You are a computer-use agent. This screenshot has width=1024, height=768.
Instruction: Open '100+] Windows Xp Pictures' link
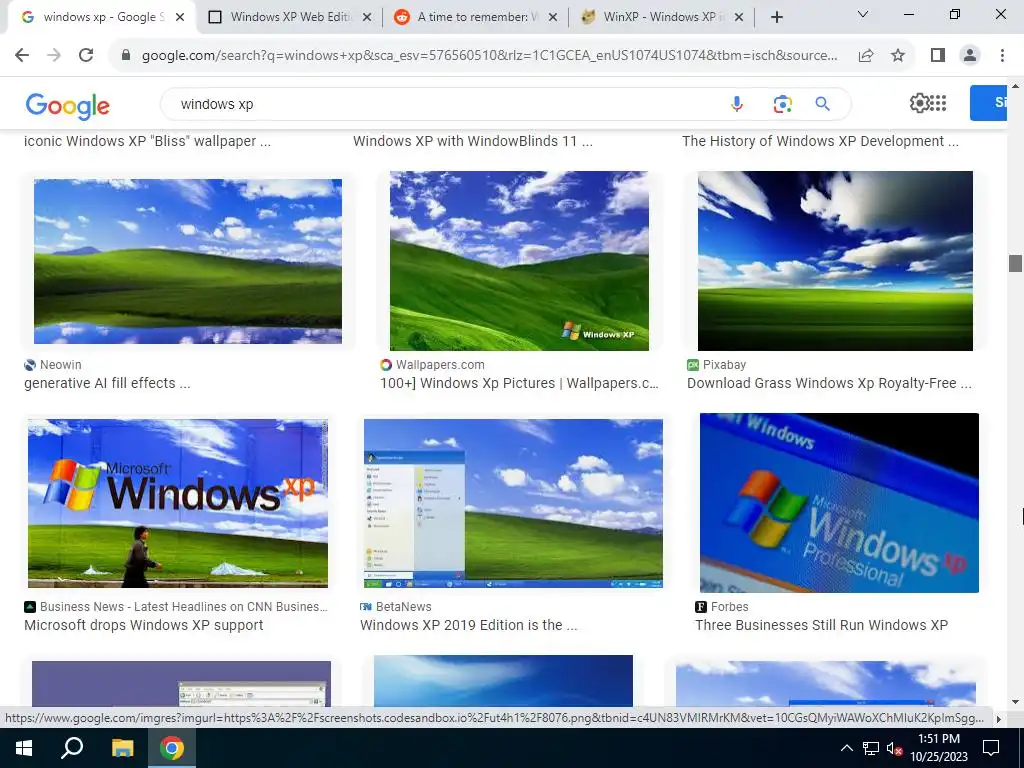(x=519, y=383)
